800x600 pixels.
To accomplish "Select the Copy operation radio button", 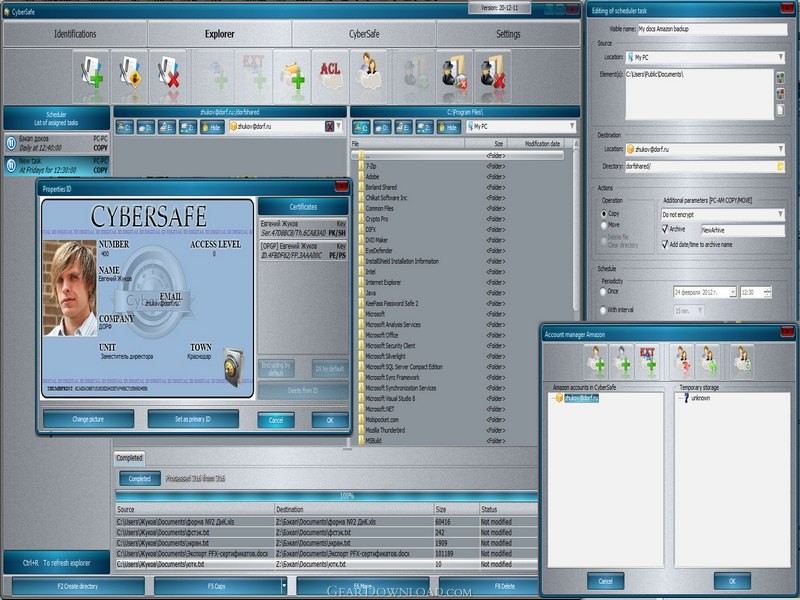I will (x=604, y=214).
